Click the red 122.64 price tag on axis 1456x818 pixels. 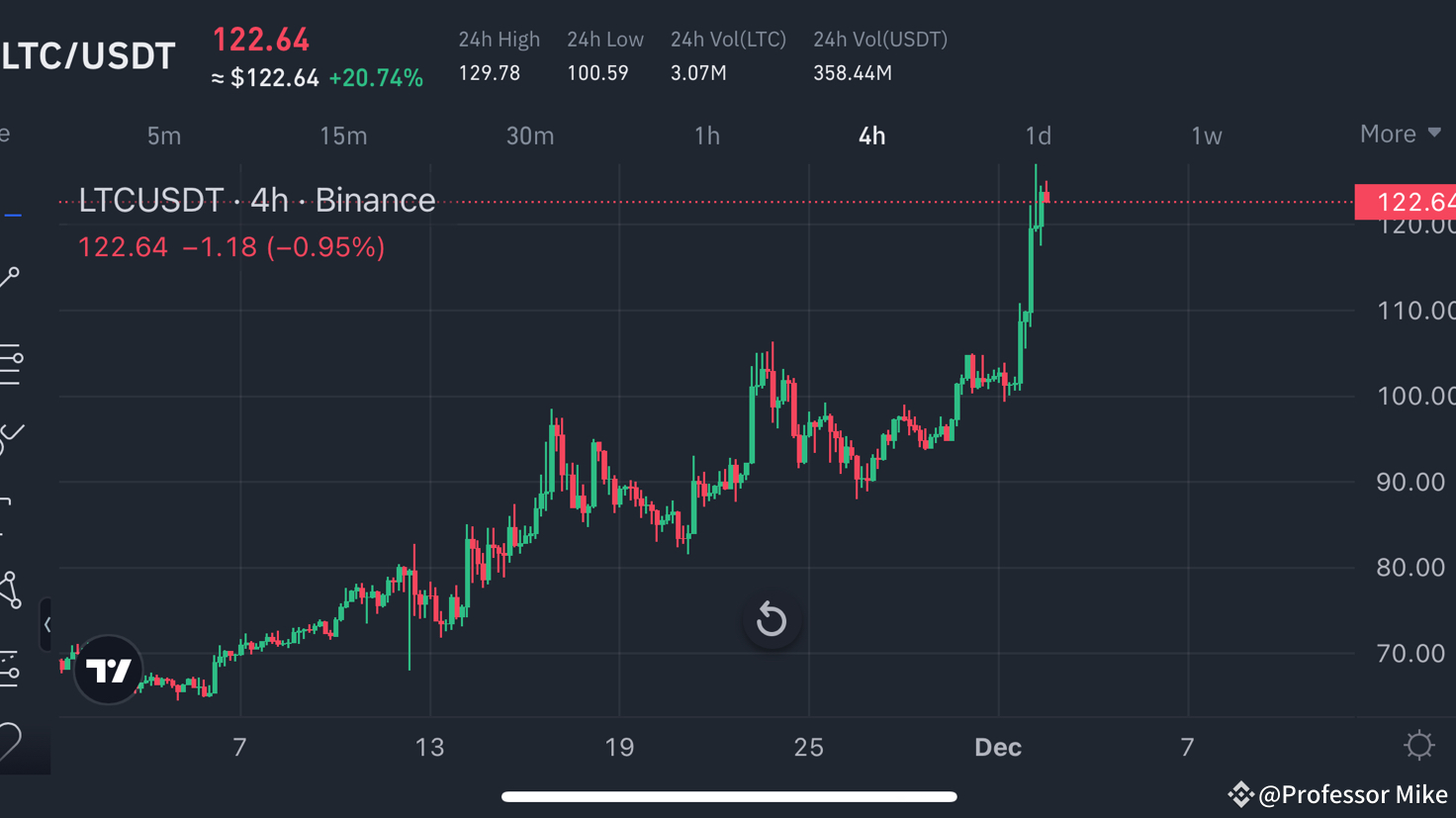[1410, 201]
